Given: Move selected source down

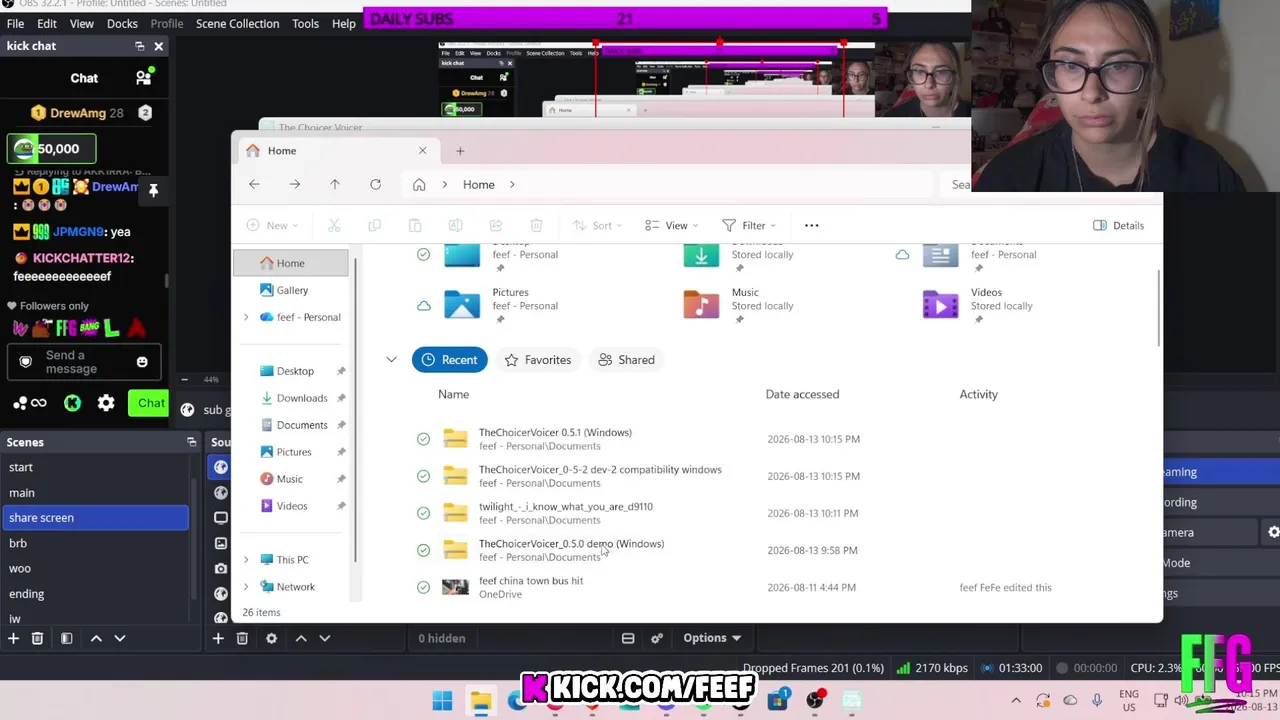Looking at the screenshot, I should 324,638.
